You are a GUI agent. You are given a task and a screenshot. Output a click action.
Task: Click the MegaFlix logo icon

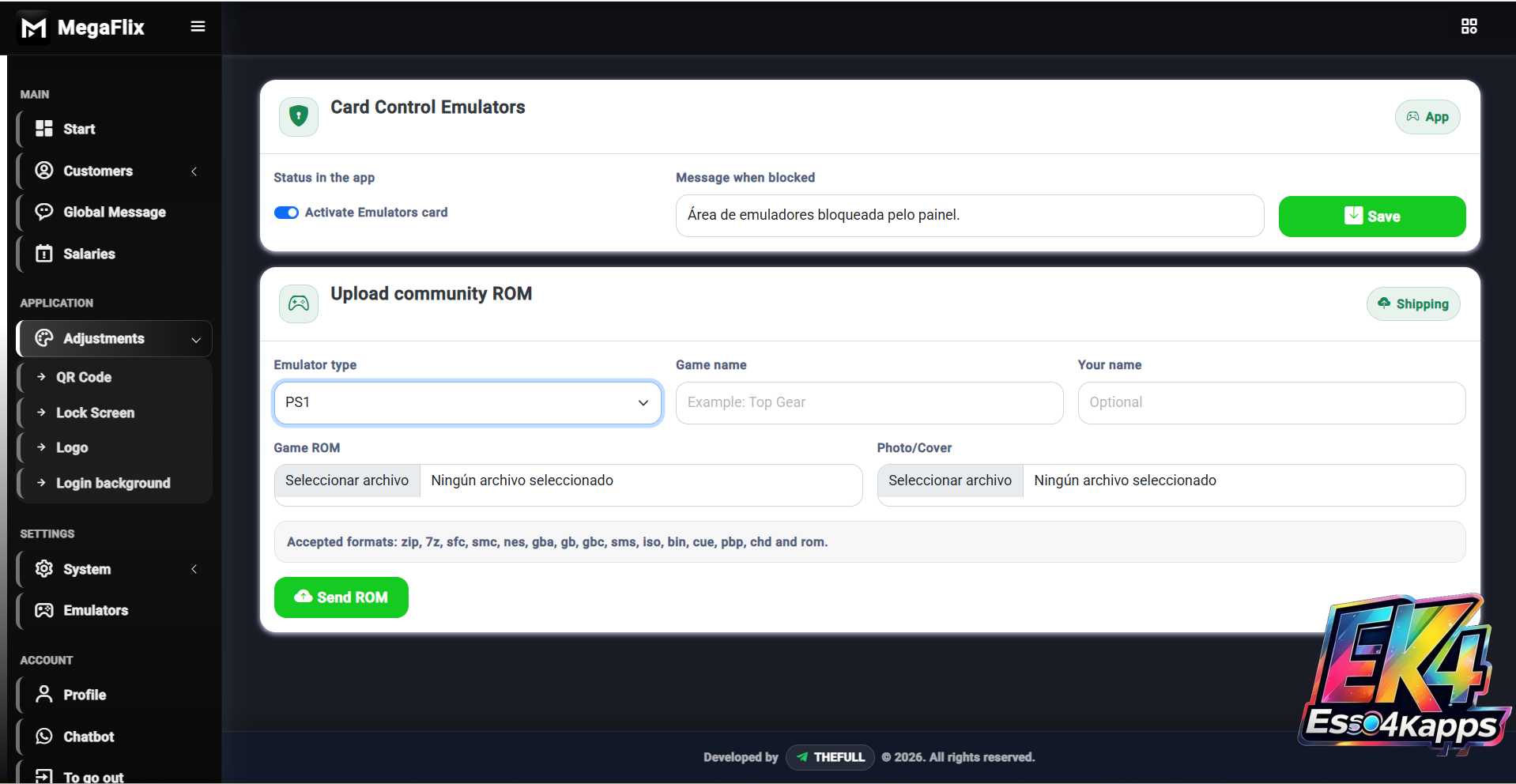click(x=33, y=28)
